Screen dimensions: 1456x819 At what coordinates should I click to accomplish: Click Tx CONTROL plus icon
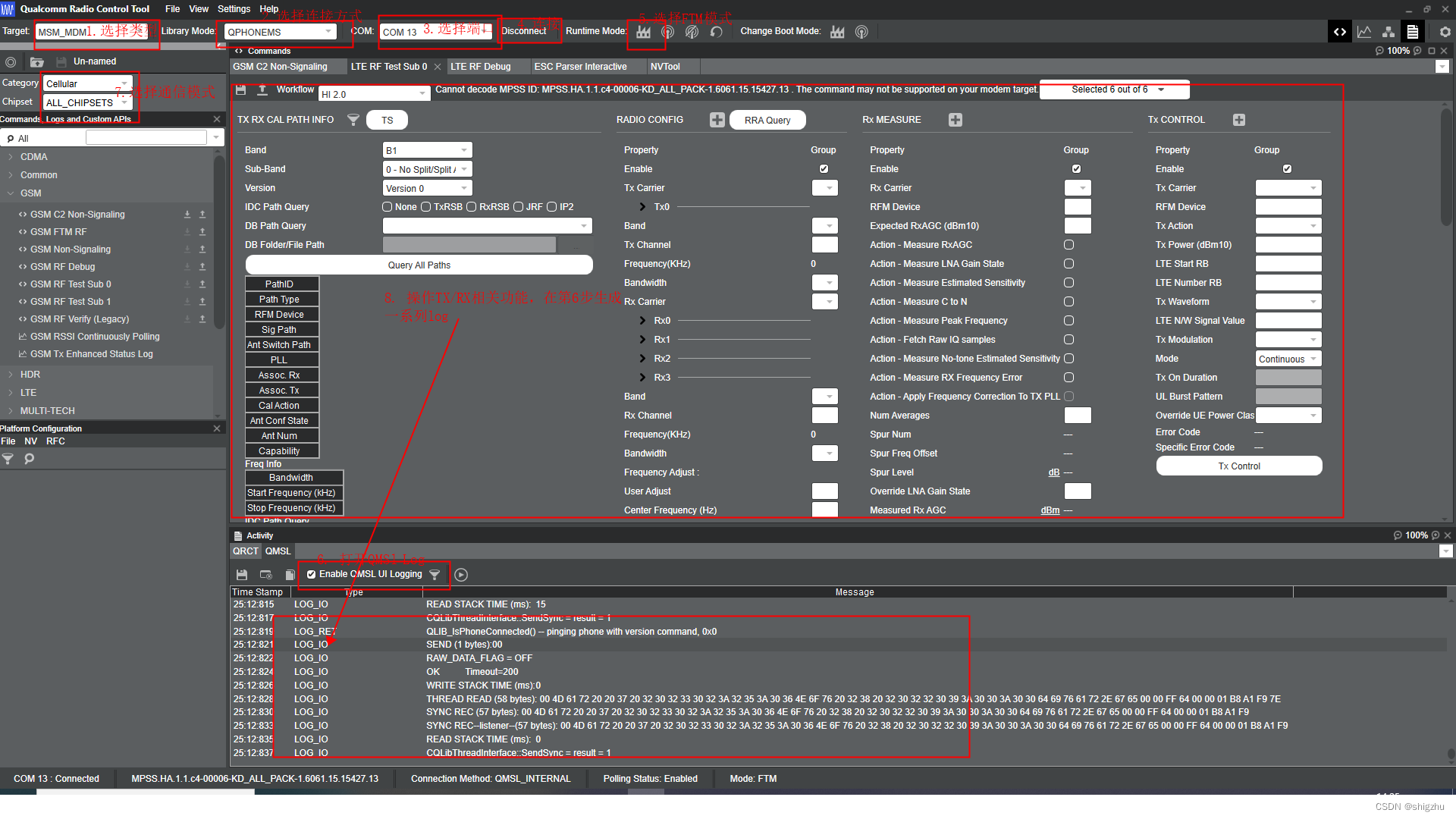[x=1238, y=120]
